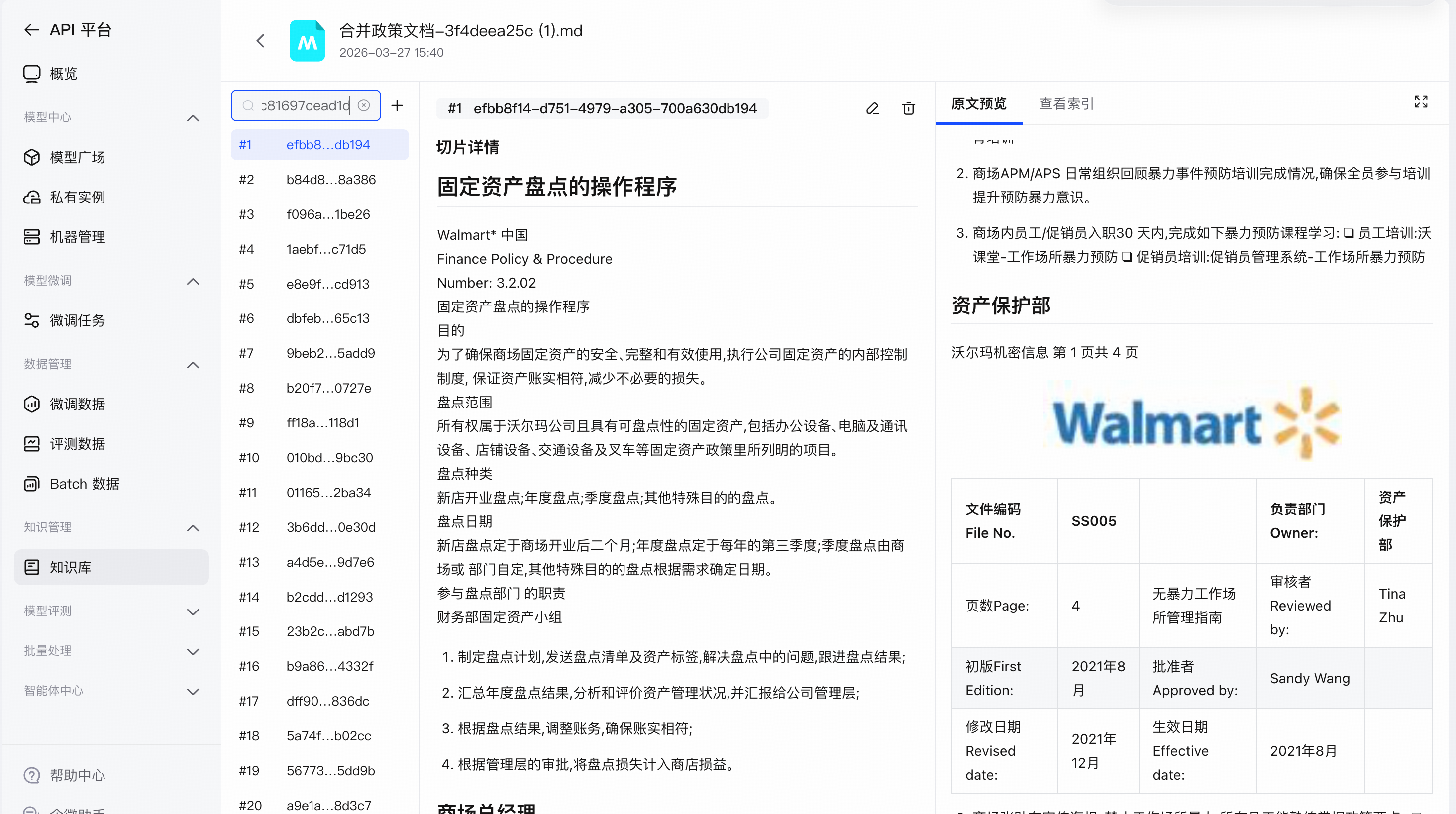This screenshot has height=814, width=1456.
Task: Expand the 批量处理 section
Action: (x=193, y=651)
